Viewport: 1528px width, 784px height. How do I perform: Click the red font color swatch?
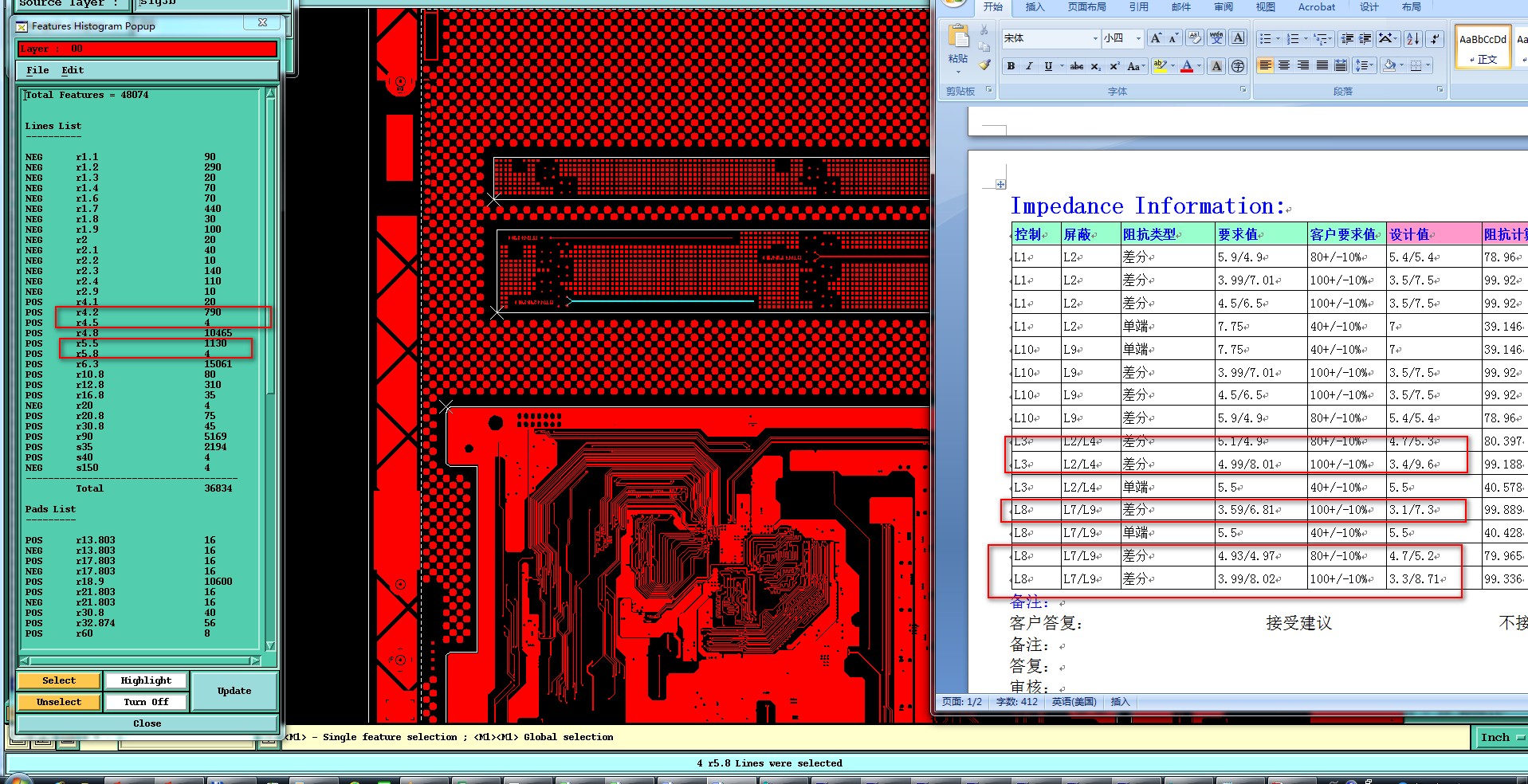tap(1186, 66)
